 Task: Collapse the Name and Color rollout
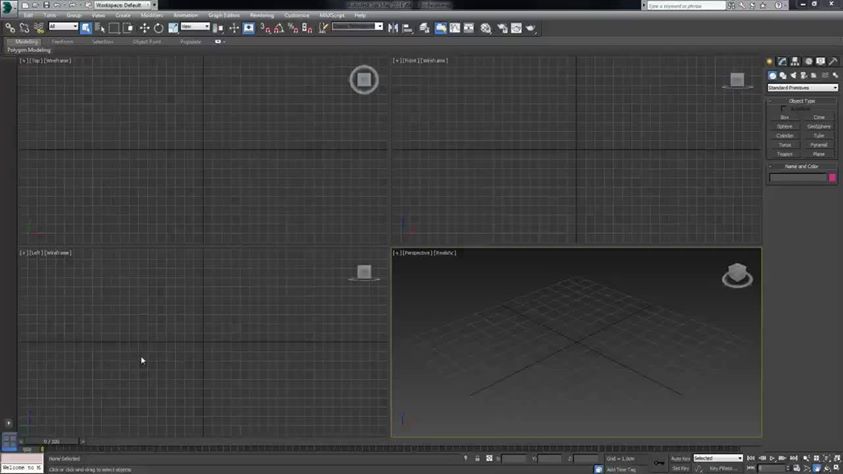[x=802, y=167]
